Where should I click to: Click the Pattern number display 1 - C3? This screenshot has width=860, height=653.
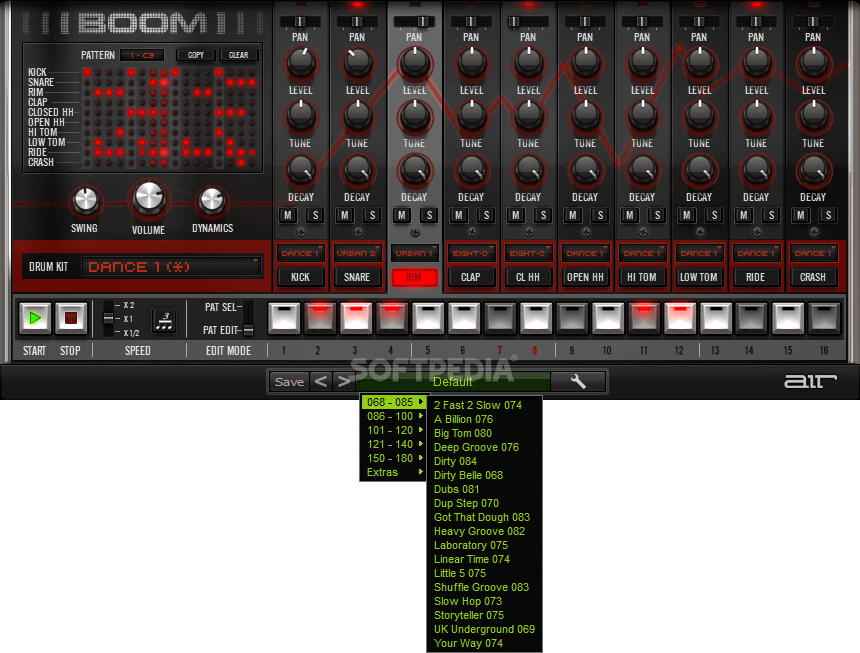point(142,55)
